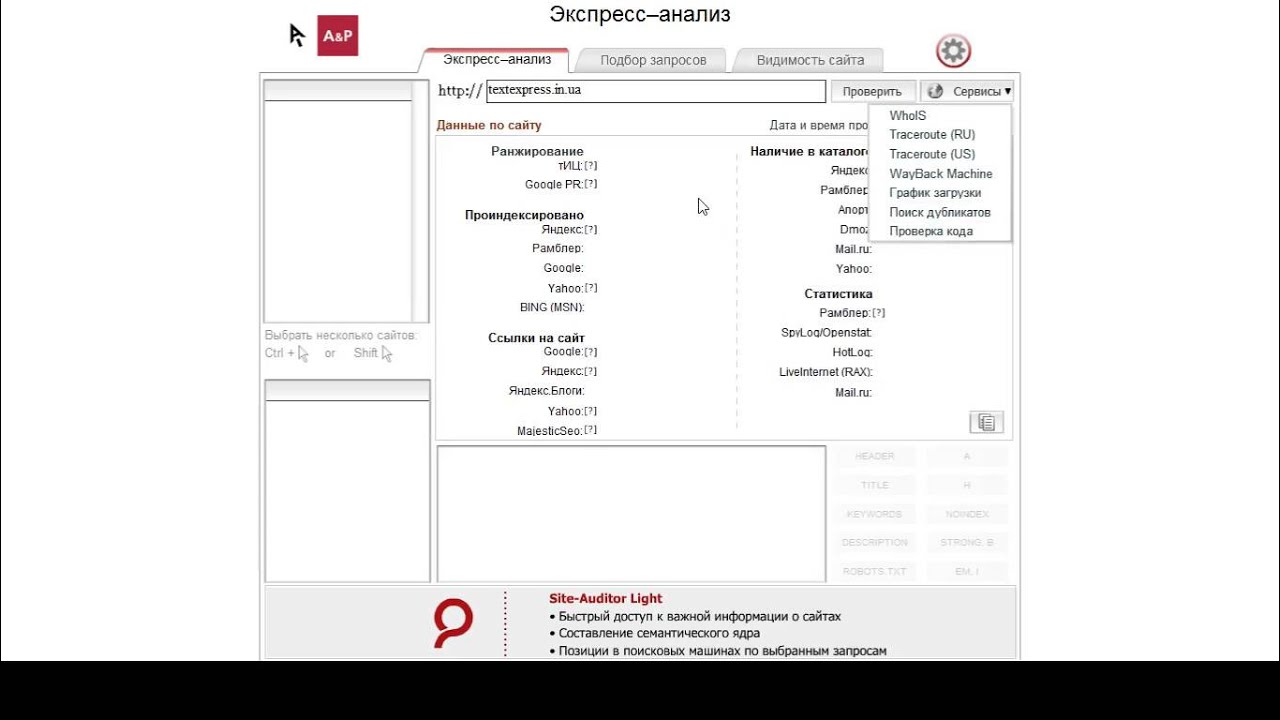
Task: Select Проверка кода in the services menu
Action: click(x=931, y=231)
